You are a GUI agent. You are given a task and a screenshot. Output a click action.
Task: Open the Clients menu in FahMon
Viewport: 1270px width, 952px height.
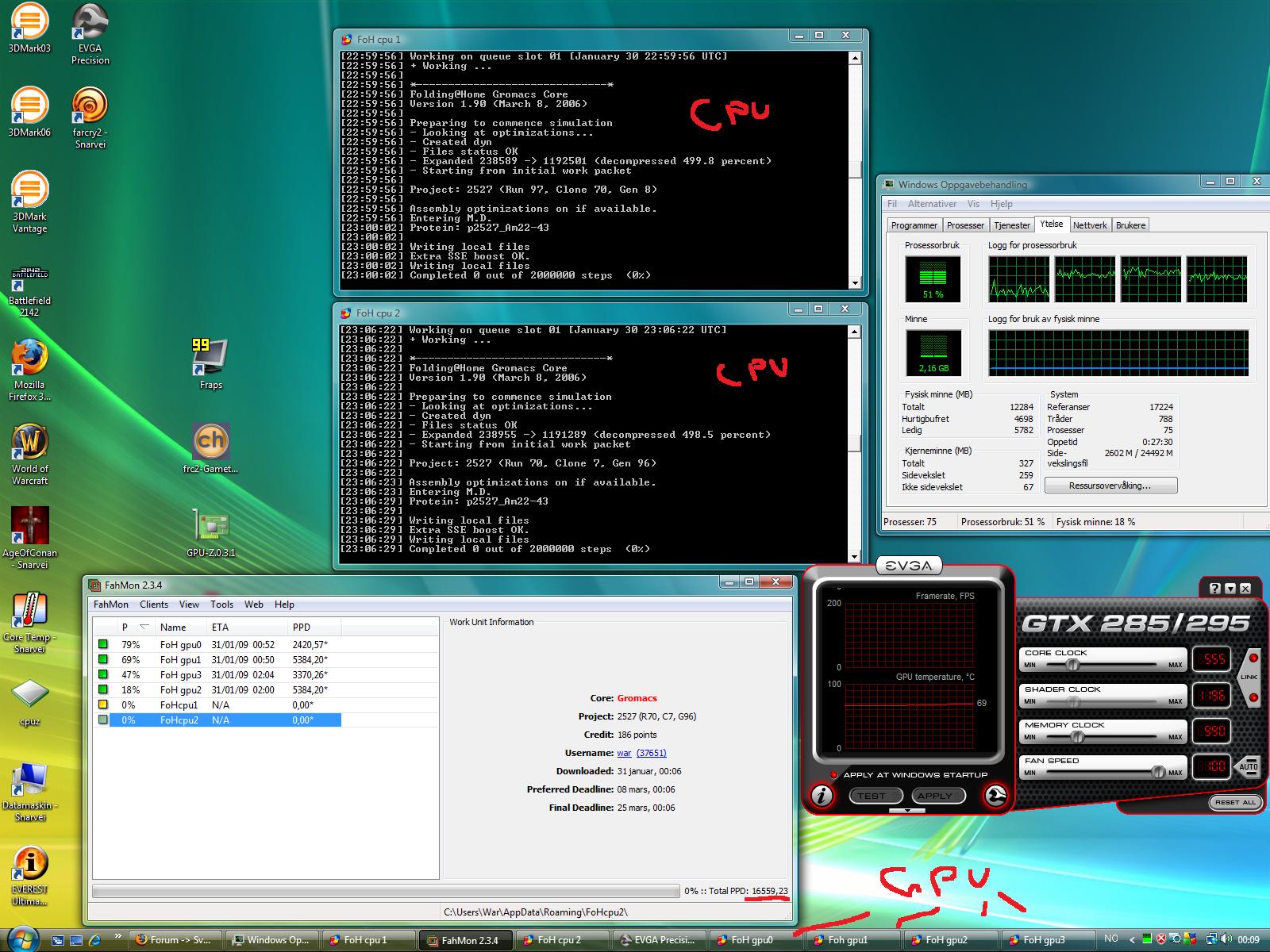[154, 605]
